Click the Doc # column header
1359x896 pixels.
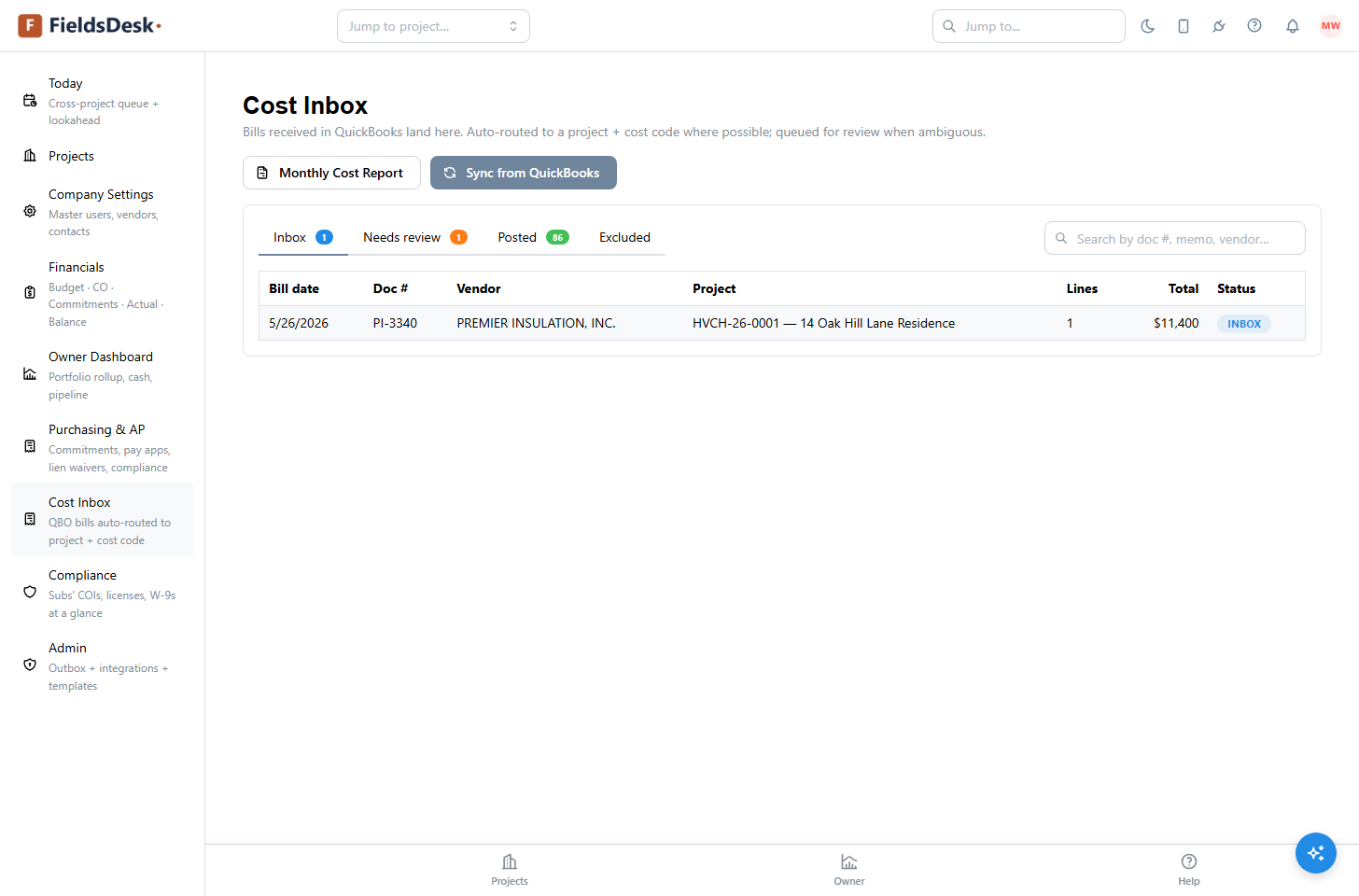(x=390, y=288)
